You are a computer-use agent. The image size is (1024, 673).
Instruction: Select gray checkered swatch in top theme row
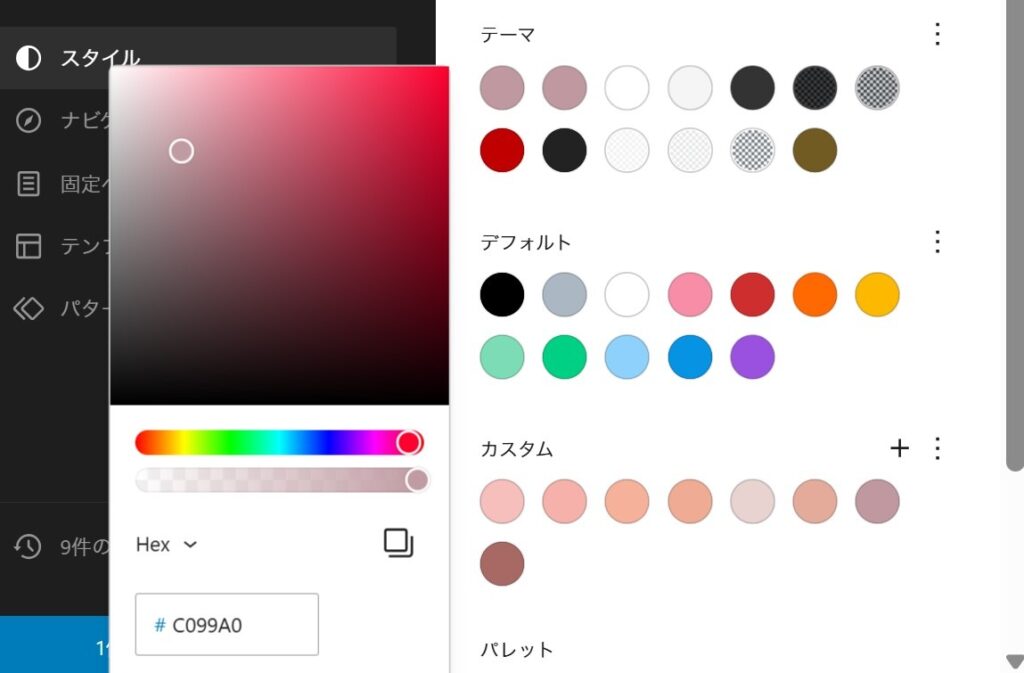[x=877, y=87]
